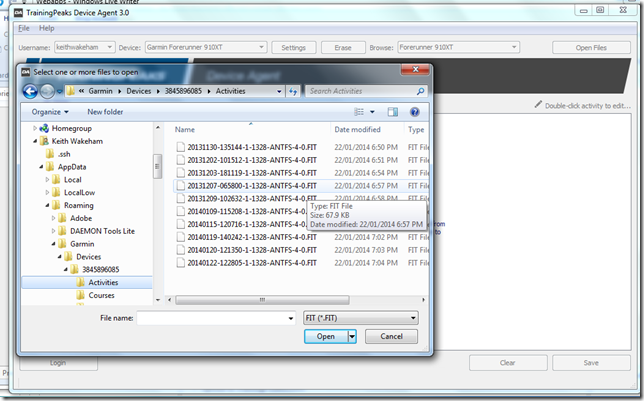Cancel the file open dialog

click(x=391, y=336)
